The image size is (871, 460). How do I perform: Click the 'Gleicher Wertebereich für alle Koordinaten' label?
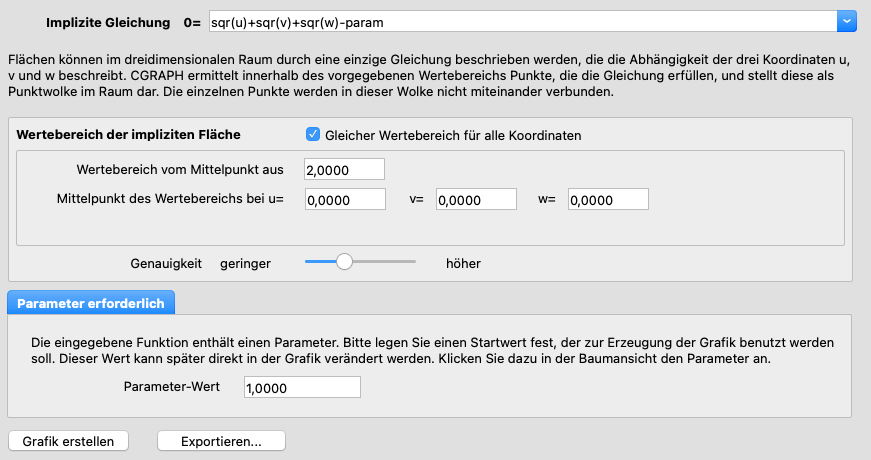[x=453, y=135]
